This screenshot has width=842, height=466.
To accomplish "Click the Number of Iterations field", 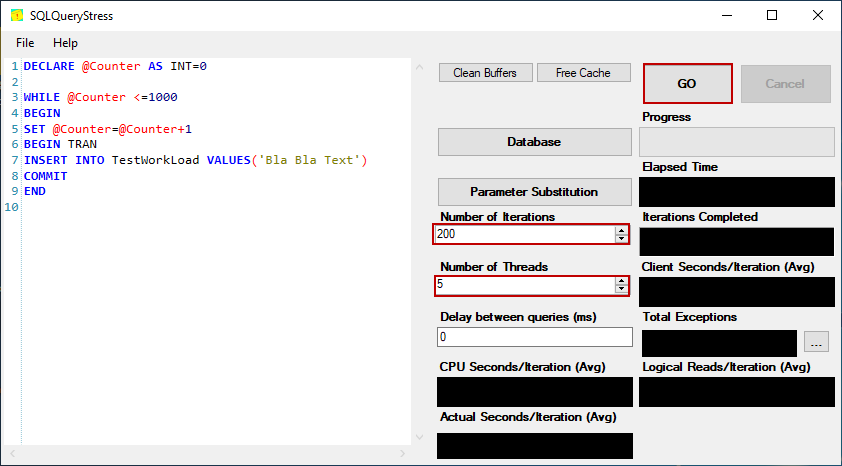I will pos(525,234).
